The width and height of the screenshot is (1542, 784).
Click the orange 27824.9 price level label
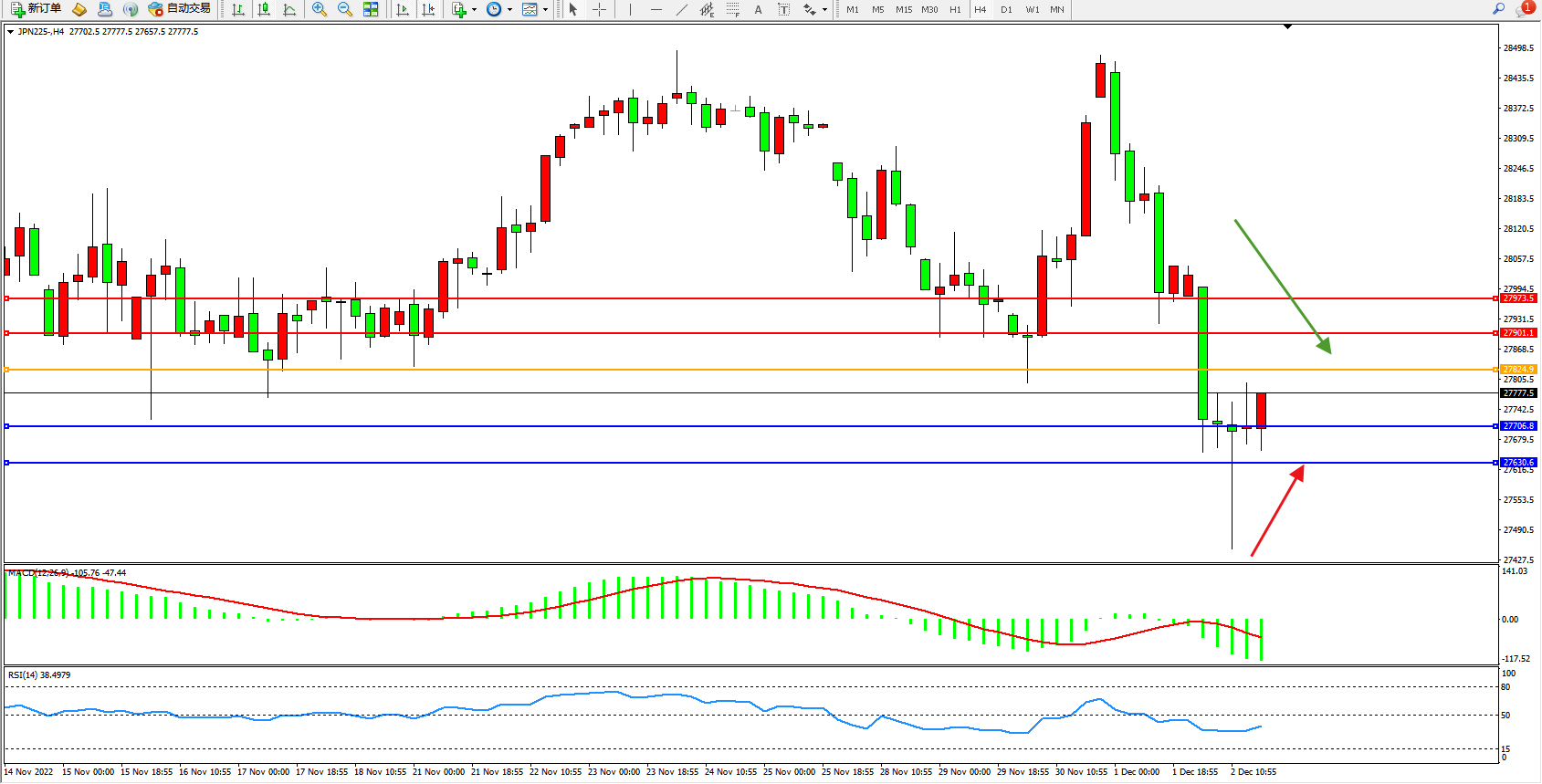[x=1518, y=370]
